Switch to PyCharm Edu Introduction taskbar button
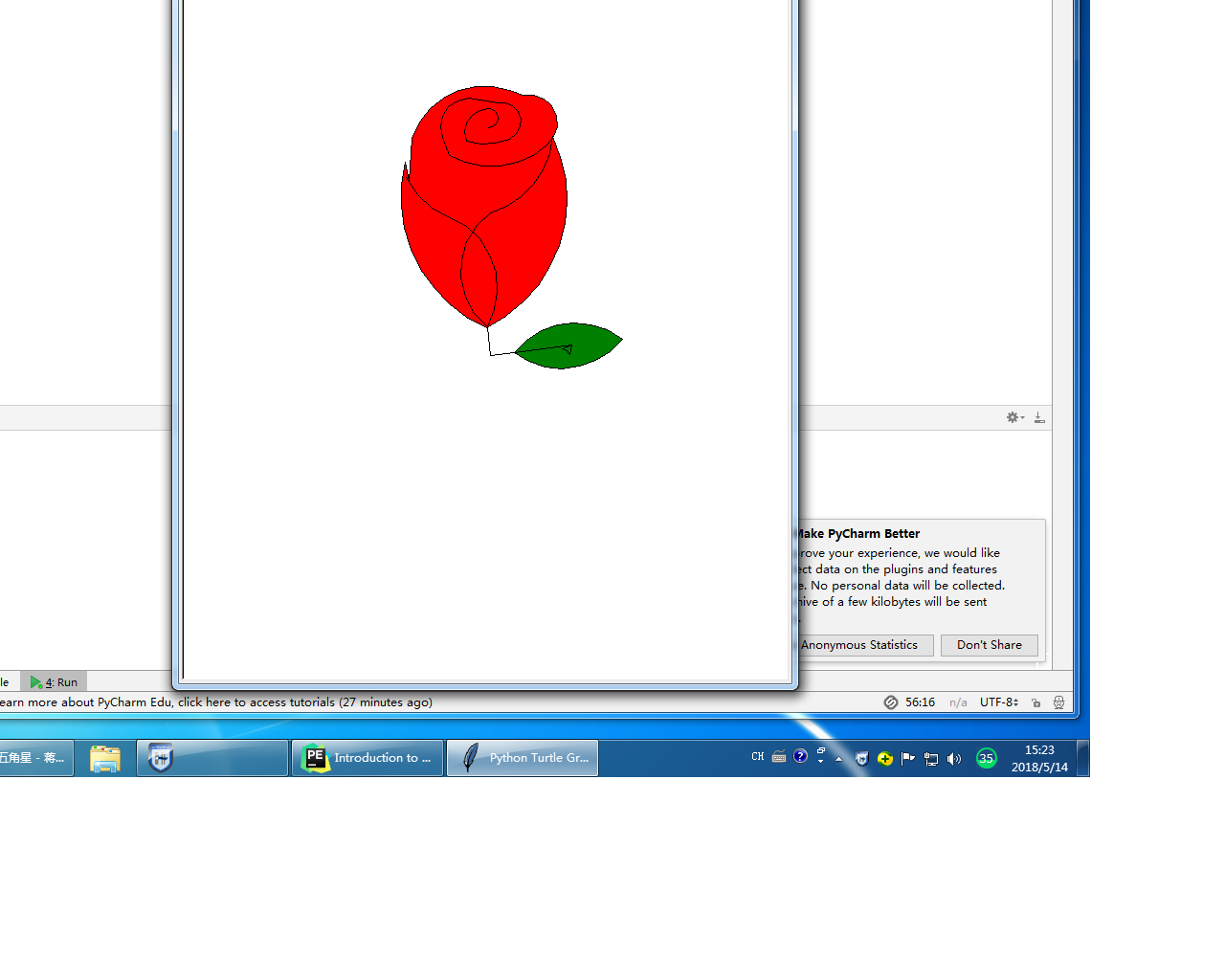 pos(367,758)
